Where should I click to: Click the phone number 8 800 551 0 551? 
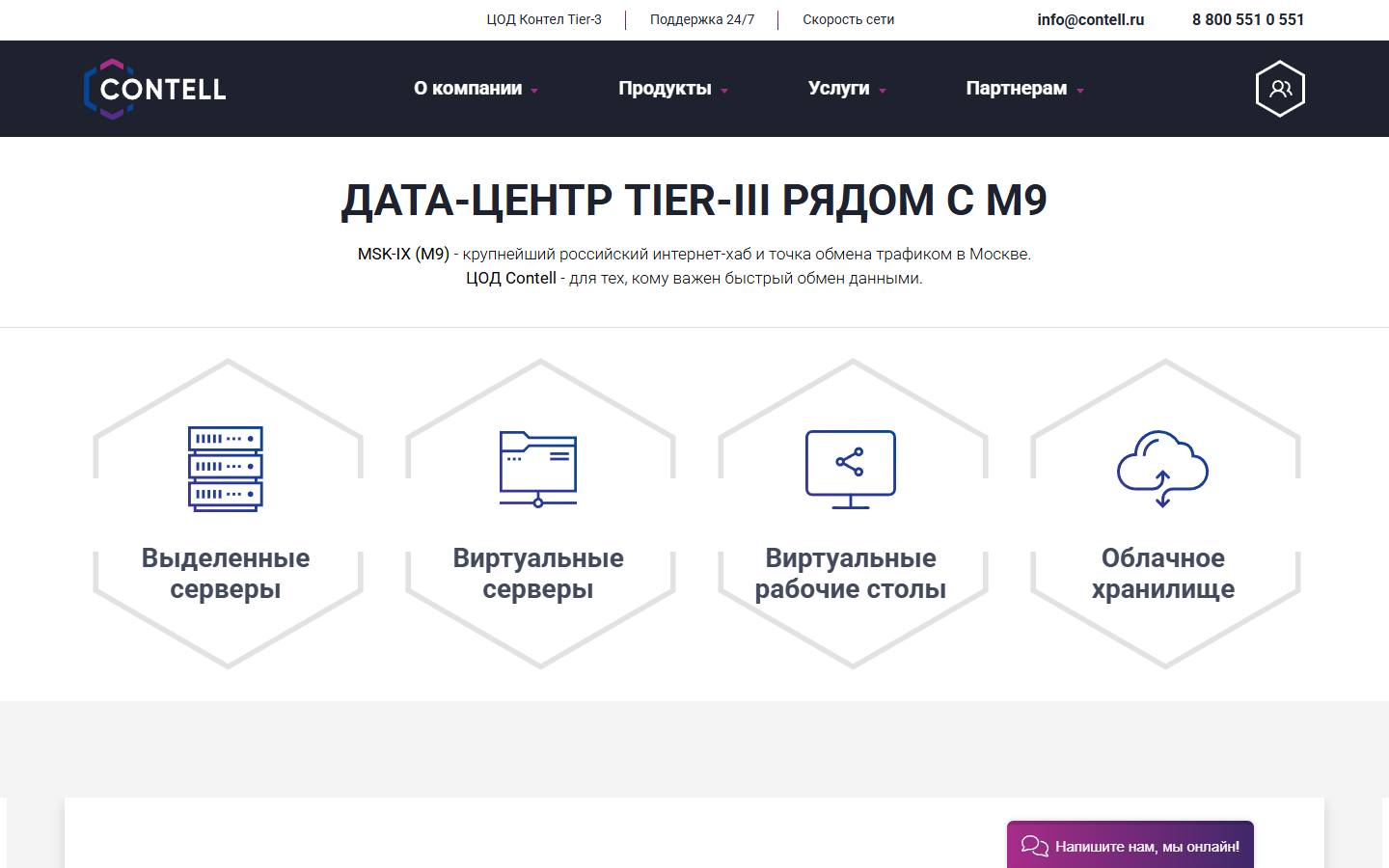click(1248, 19)
